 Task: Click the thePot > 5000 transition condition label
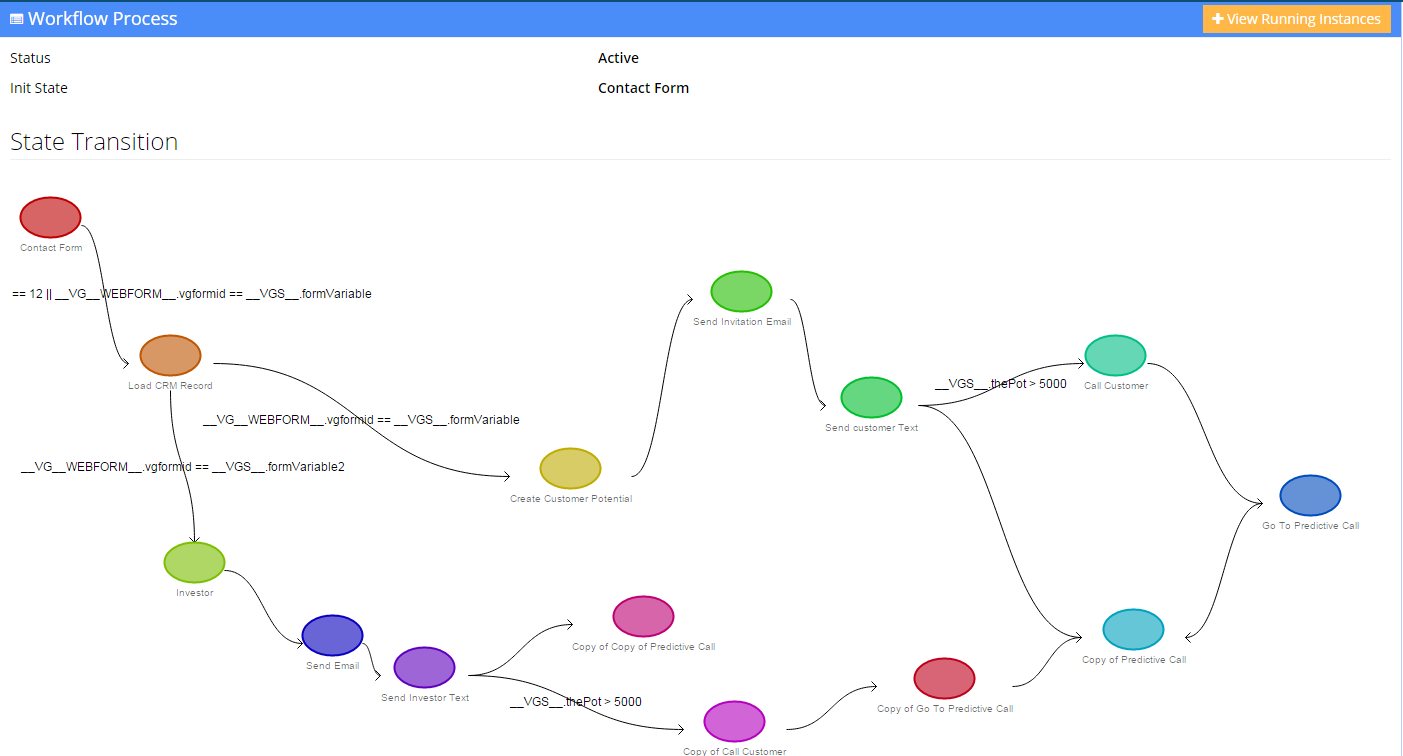tap(1000, 384)
